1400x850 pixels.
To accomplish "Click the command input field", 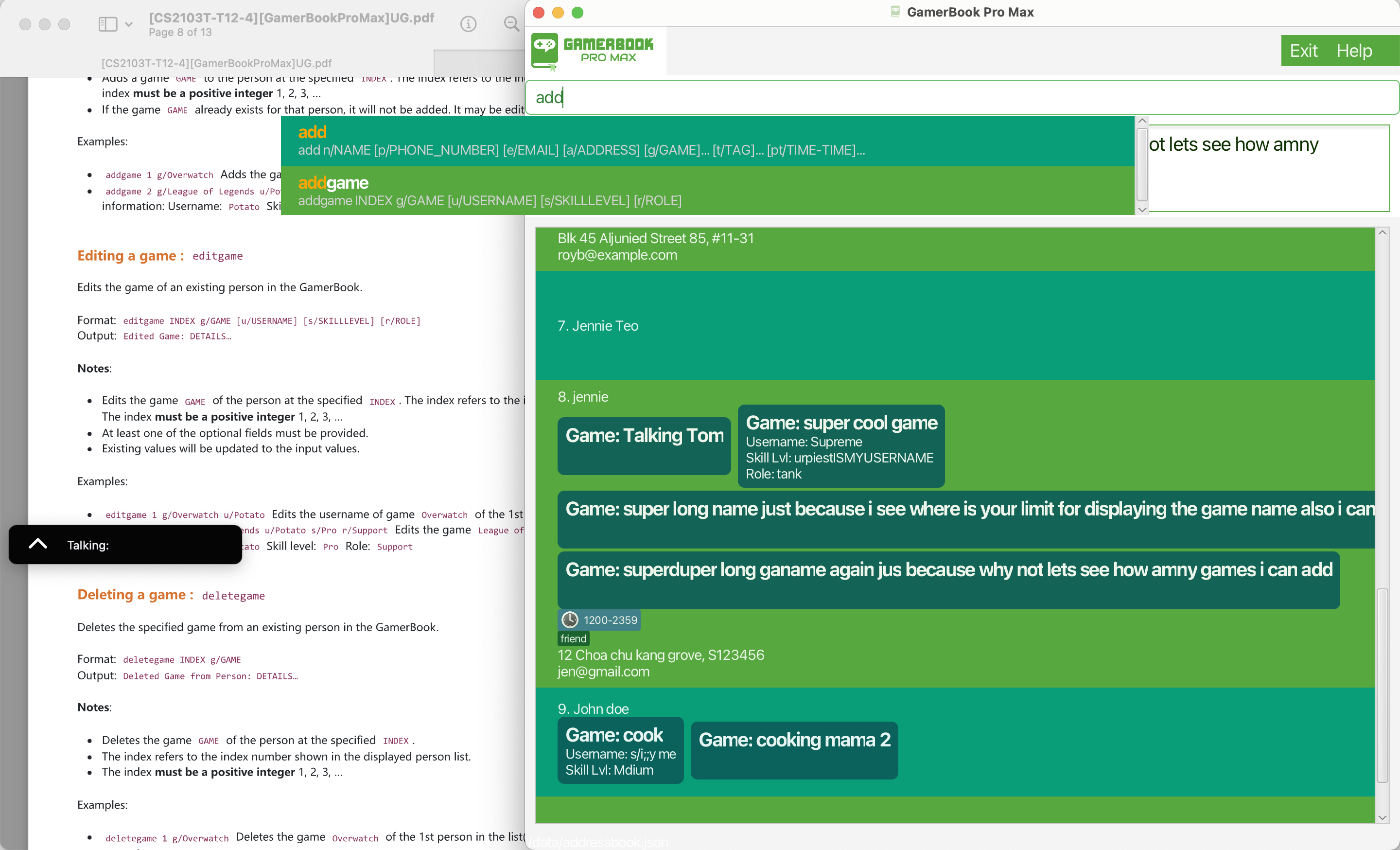I will tap(960, 97).
